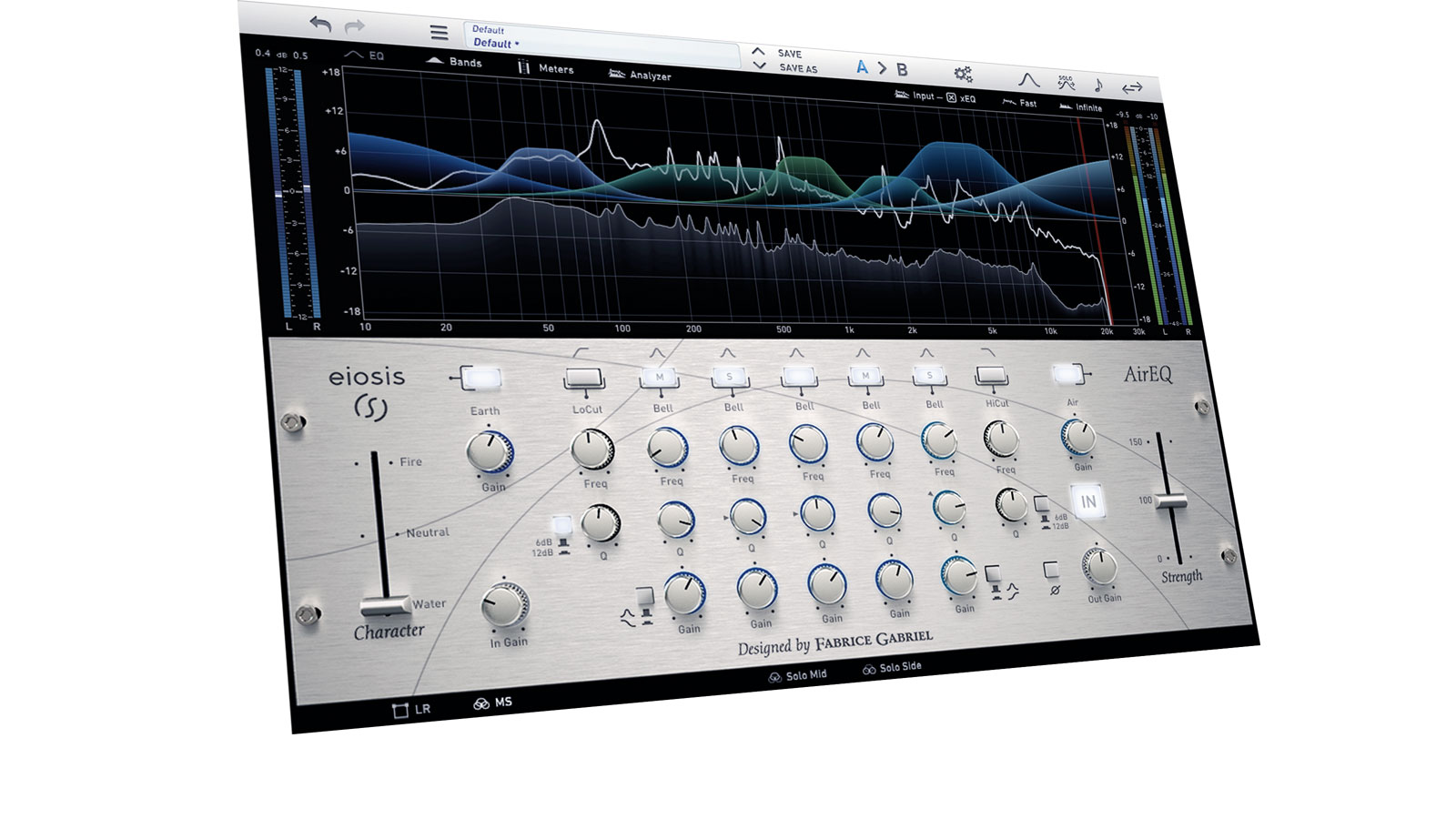The height and width of the screenshot is (819, 1456).
Task: Toggle the phase invert button
Action: 1051,571
